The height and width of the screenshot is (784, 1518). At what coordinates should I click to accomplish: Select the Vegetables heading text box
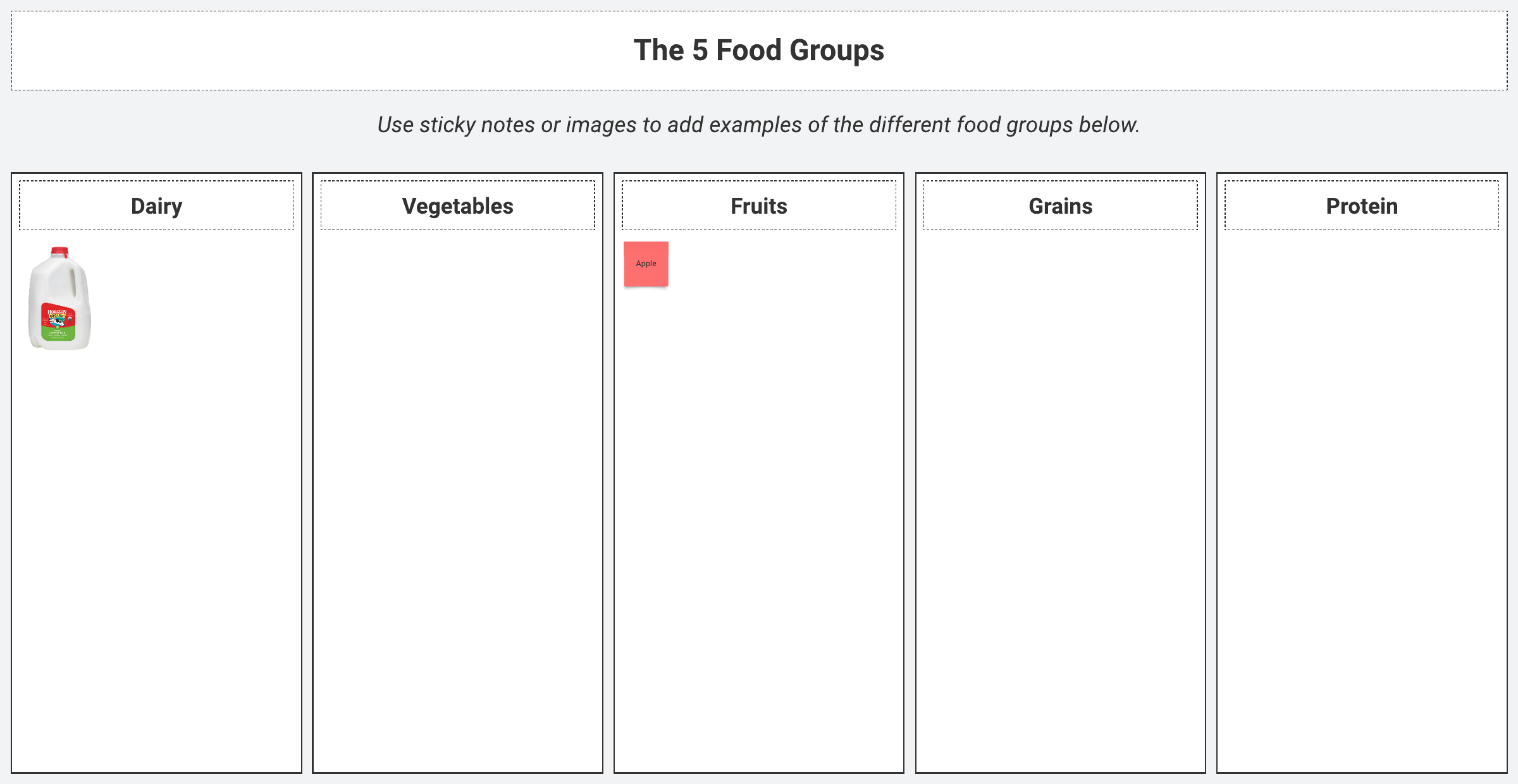[x=457, y=206]
